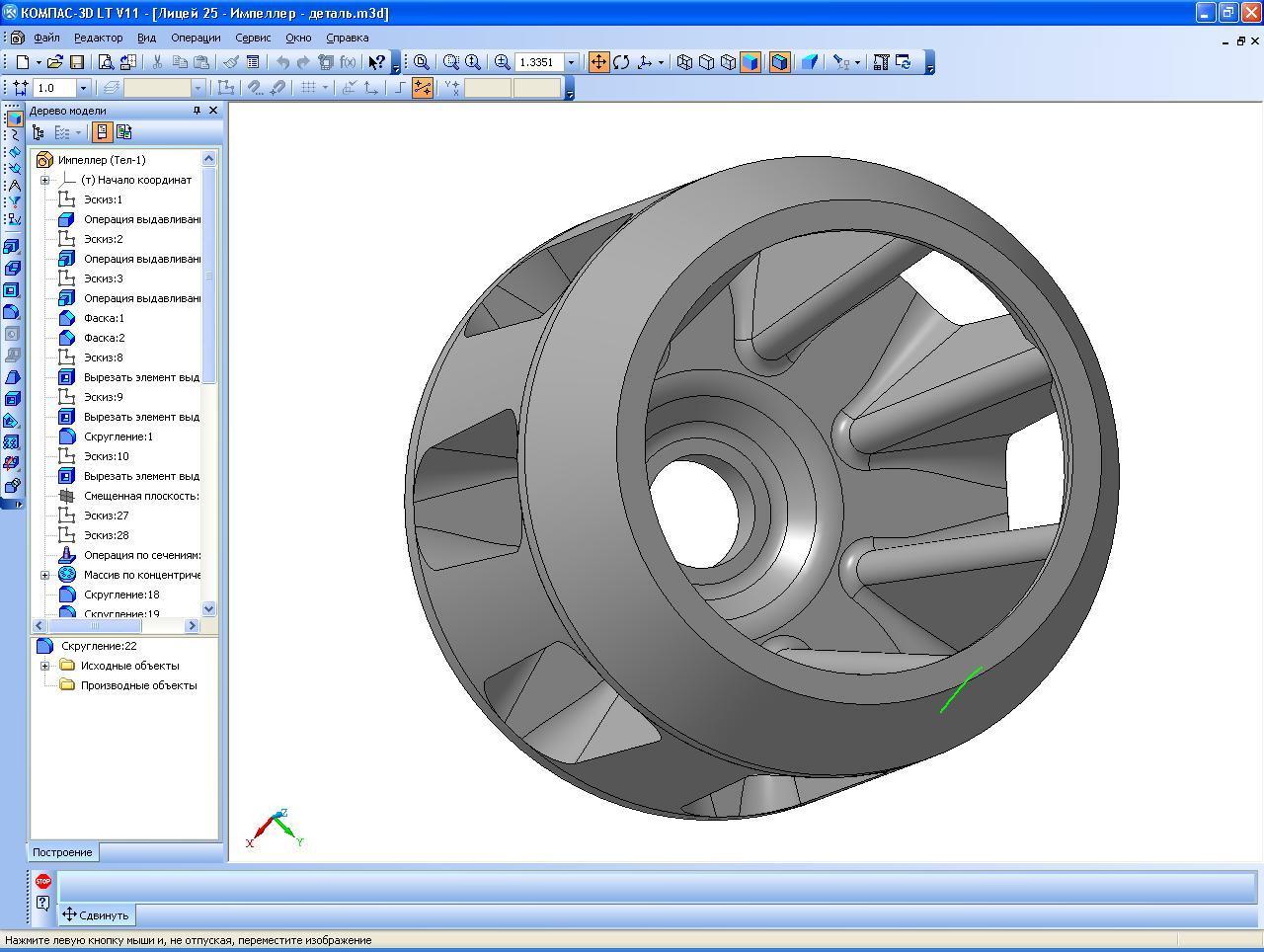
Task: Click the Zoom to window magnifier icon
Action: (451, 62)
